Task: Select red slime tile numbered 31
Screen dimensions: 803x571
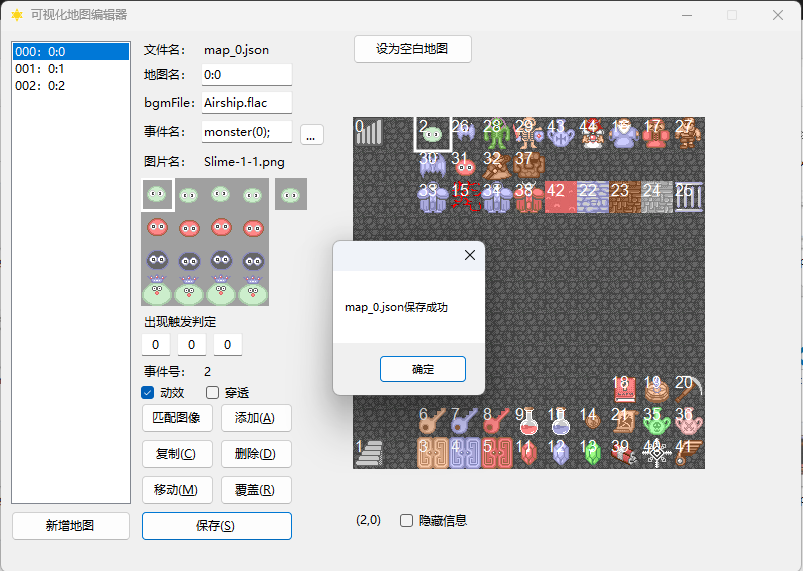Action: point(464,165)
